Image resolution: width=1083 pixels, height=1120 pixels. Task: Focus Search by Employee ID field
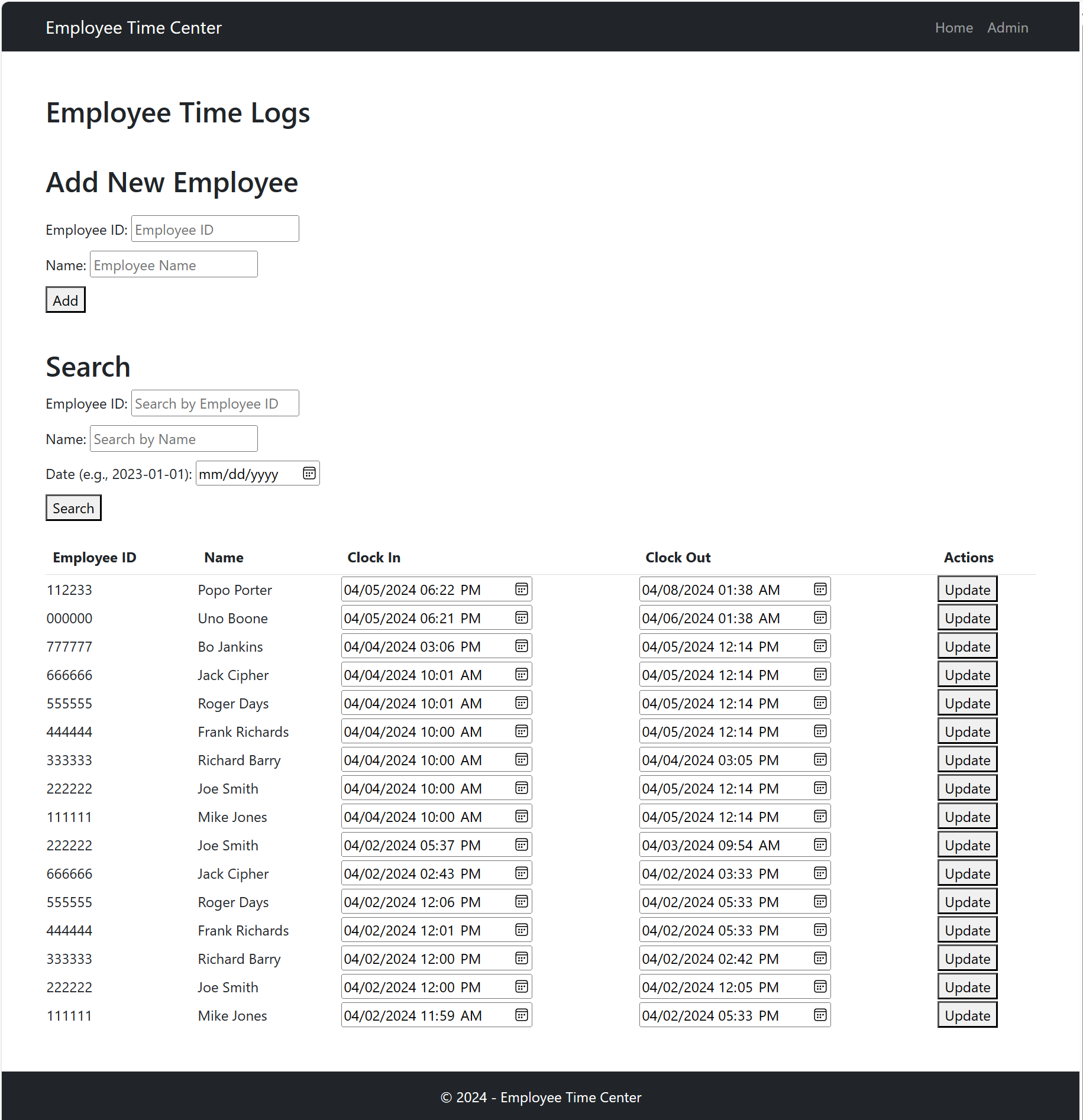(x=215, y=403)
